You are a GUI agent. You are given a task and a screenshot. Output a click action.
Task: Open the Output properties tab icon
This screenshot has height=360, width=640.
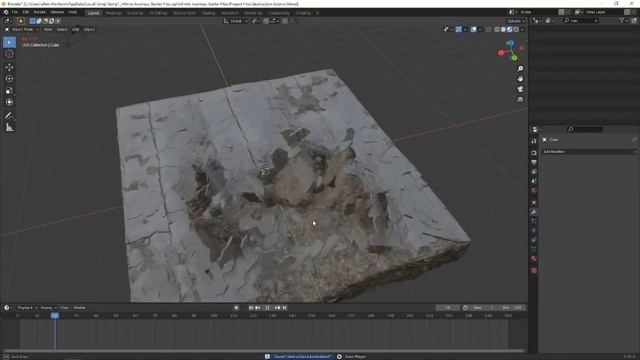pos(534,162)
